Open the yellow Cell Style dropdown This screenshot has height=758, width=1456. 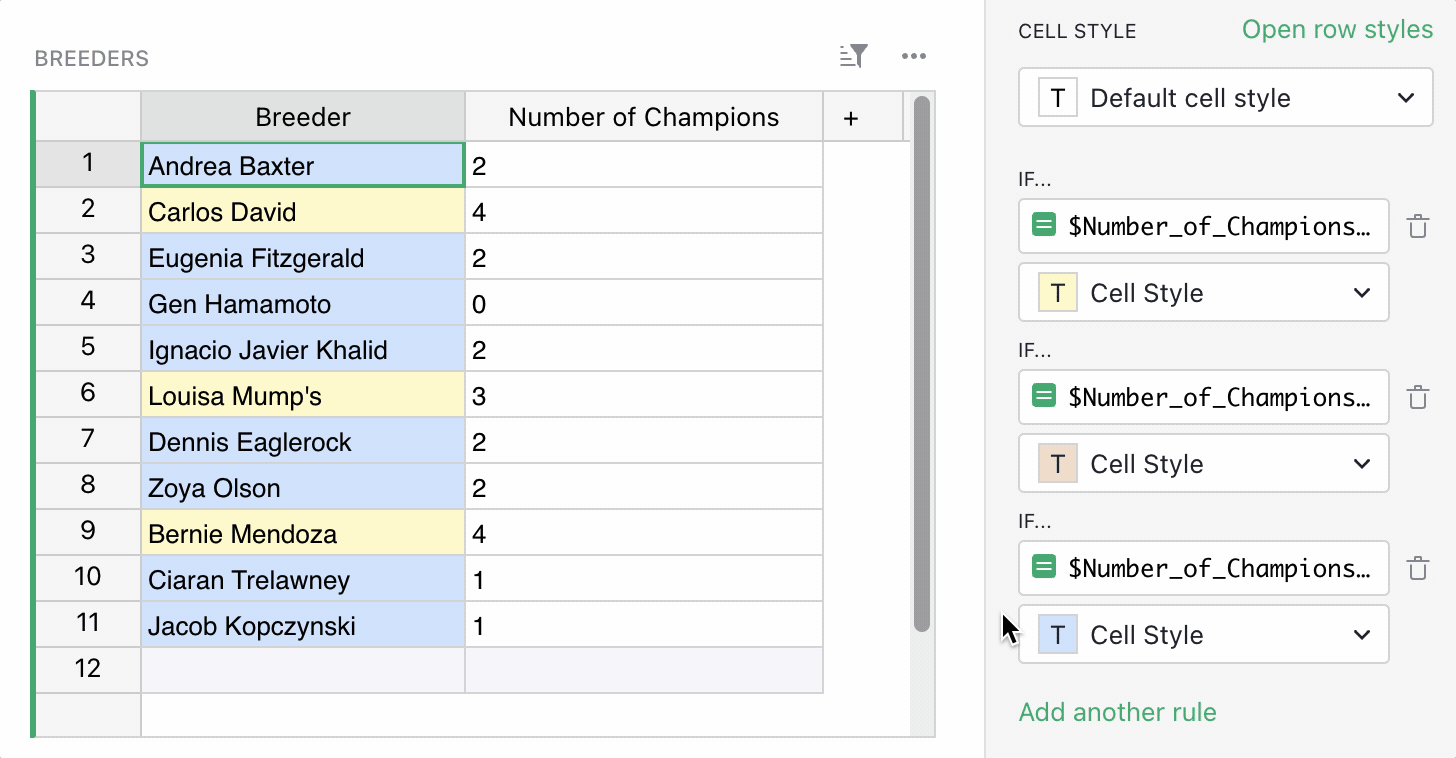(x=1361, y=292)
